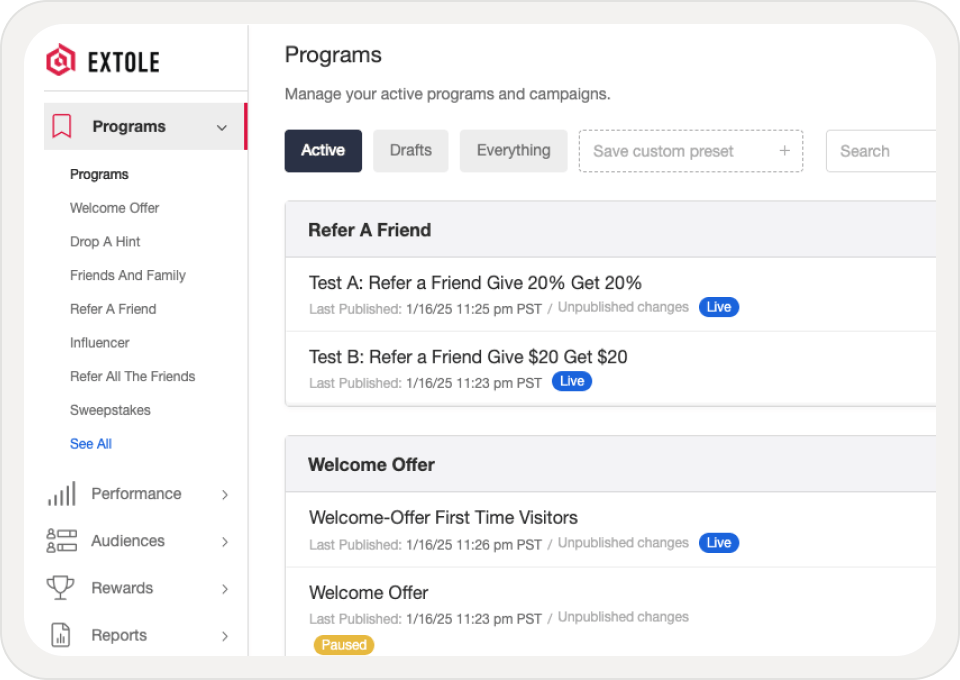Open the Performance sidebar label

coord(136,493)
